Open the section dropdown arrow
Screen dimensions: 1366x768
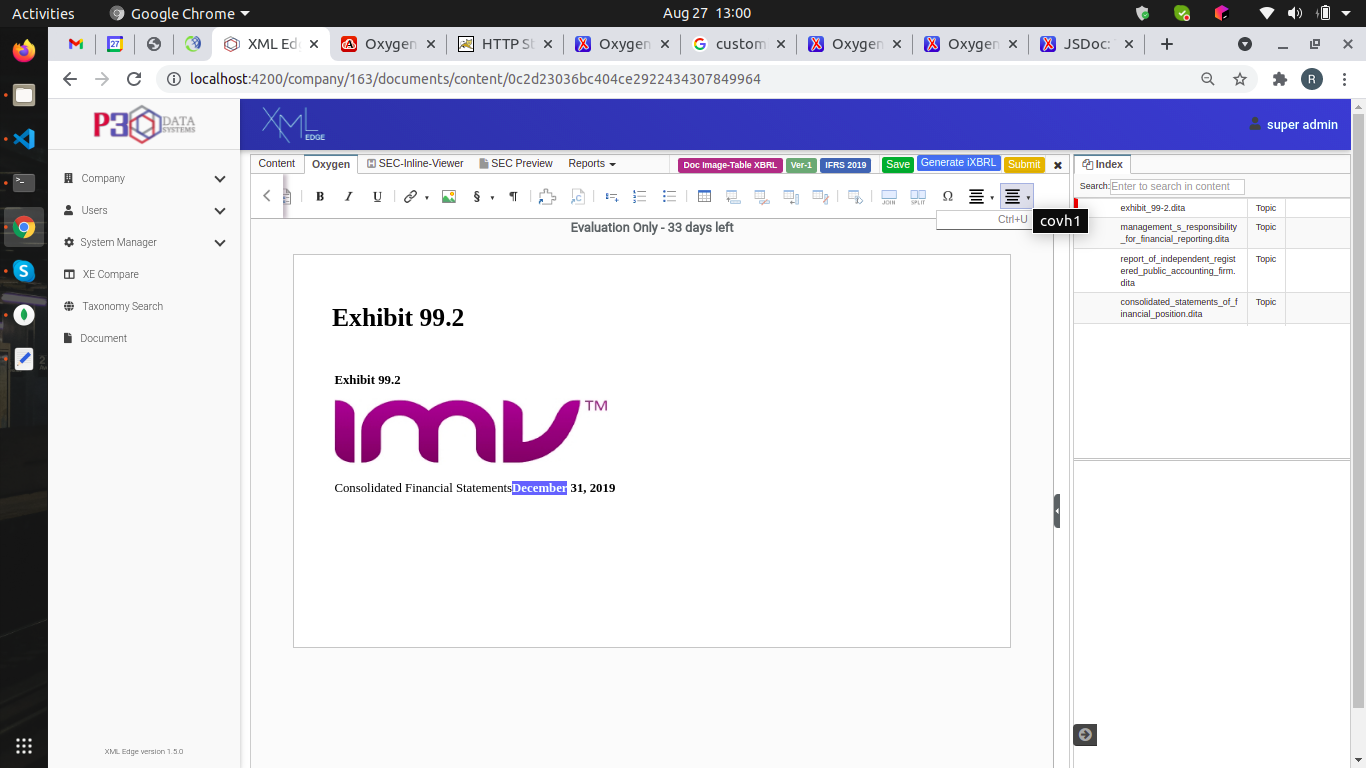coord(492,198)
